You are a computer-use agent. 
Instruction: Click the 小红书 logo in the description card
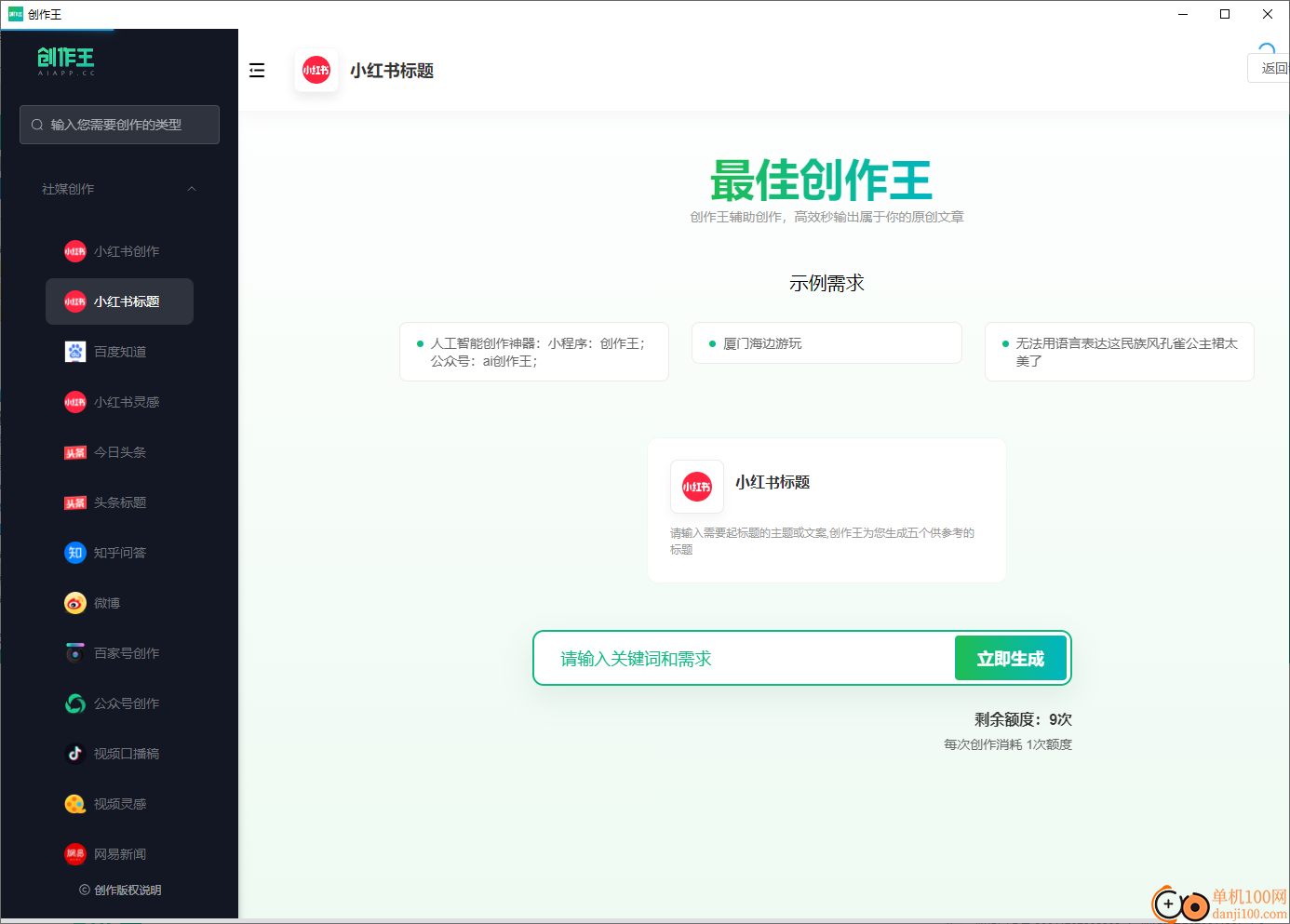[697, 487]
